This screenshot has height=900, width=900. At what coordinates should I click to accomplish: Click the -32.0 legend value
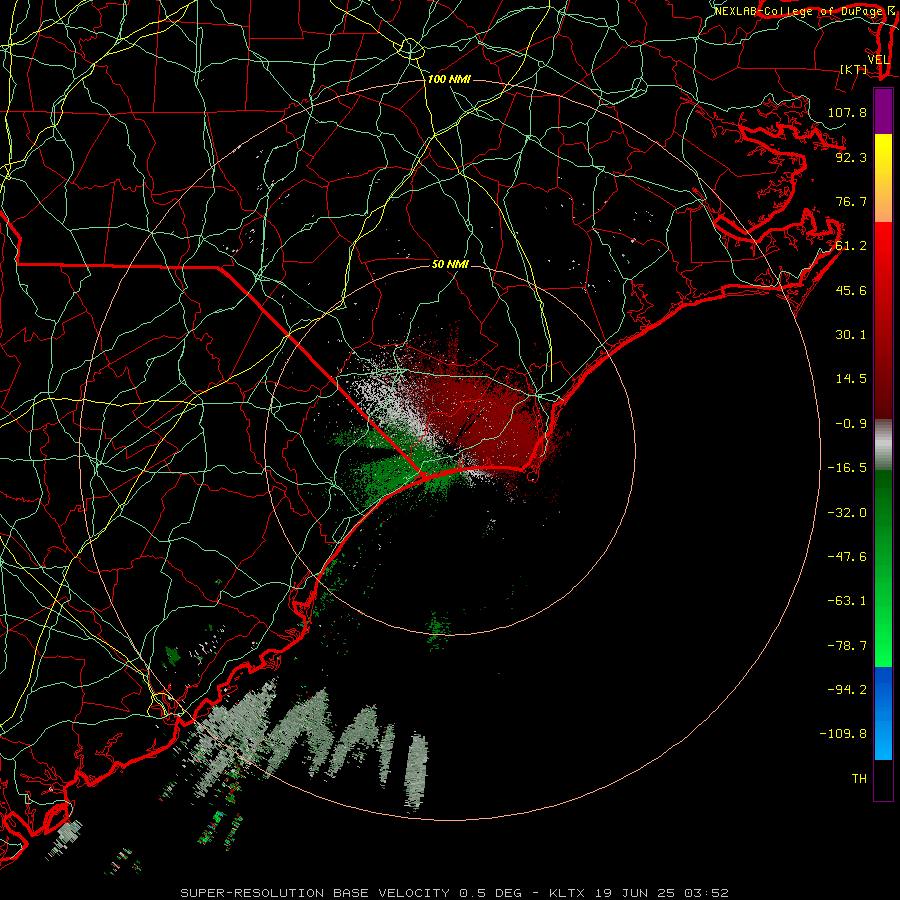pyautogui.click(x=847, y=513)
